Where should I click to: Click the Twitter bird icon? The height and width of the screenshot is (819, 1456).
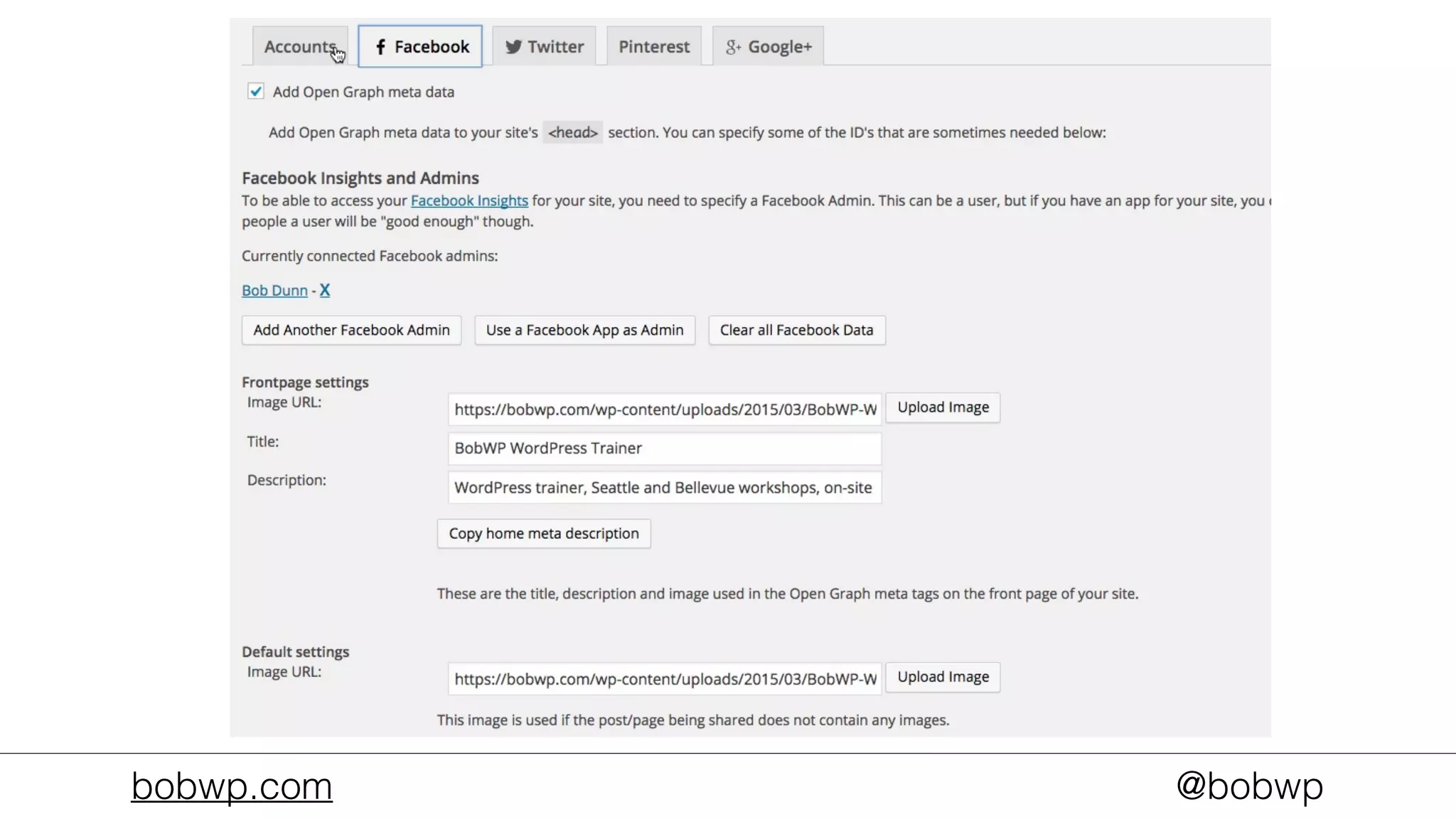point(513,47)
